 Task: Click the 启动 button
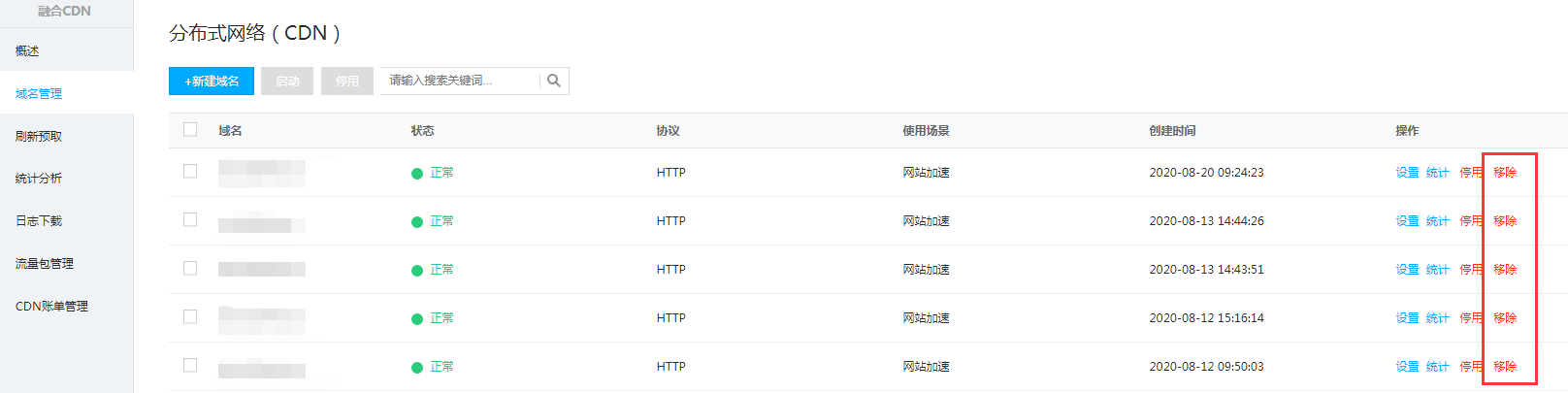pos(287,81)
